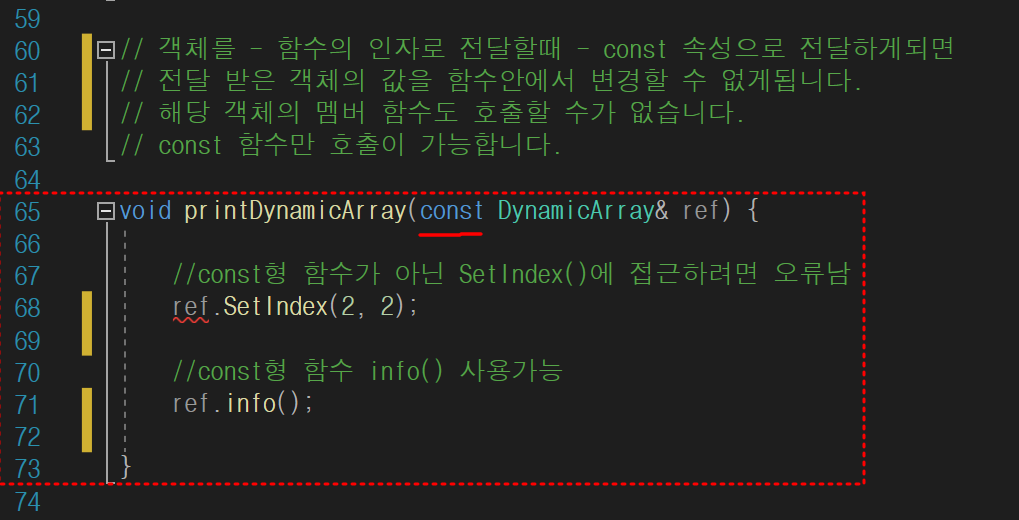Click the comment on line 62
This screenshot has height=520, width=1019.
point(432,114)
